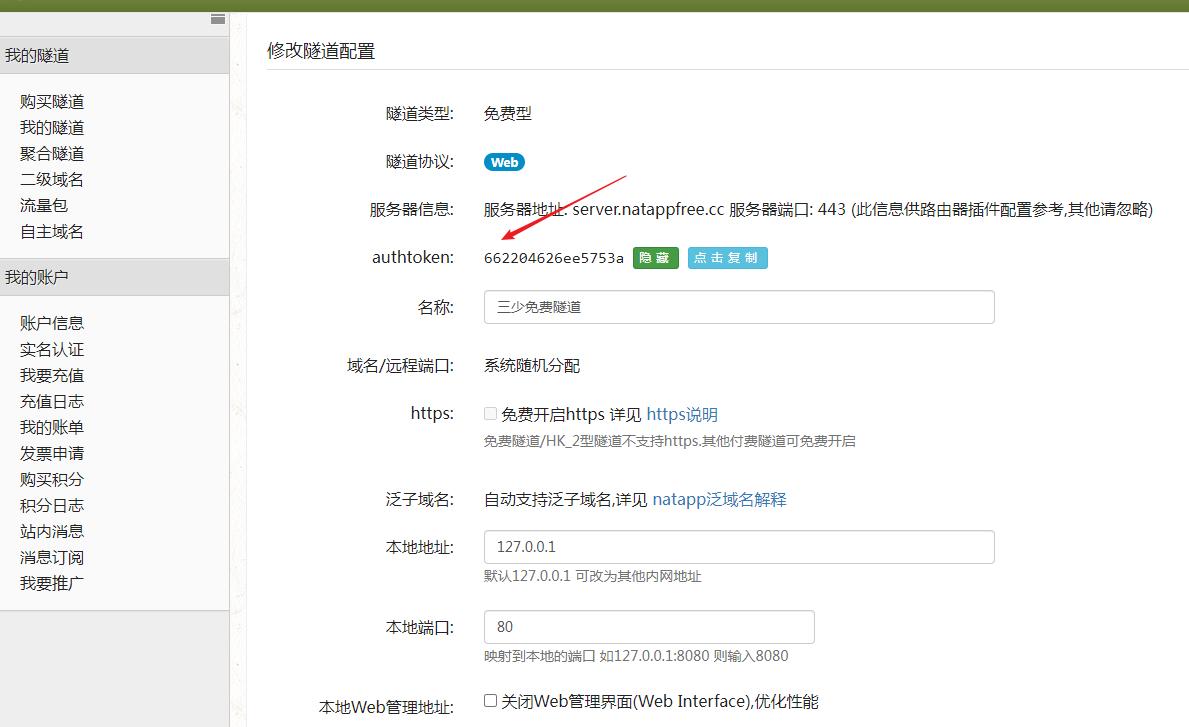This screenshot has width=1189, height=727.
Task: Click the blue Web protocol badge
Action: [x=504, y=161]
